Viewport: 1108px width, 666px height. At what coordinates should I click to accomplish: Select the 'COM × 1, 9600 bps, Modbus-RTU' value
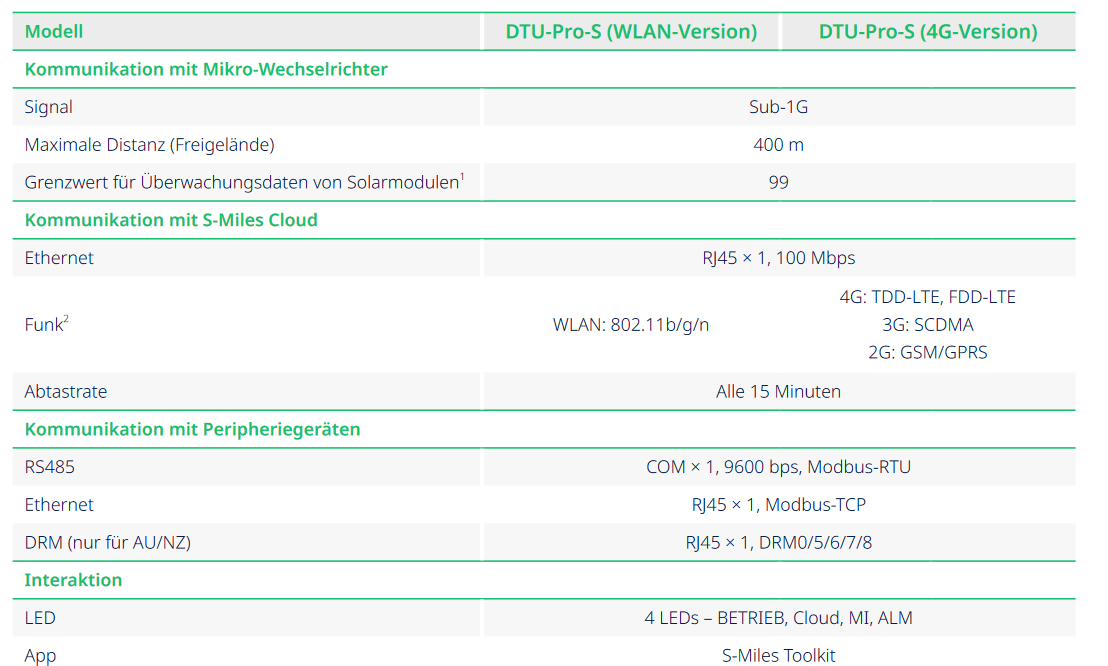pos(778,467)
